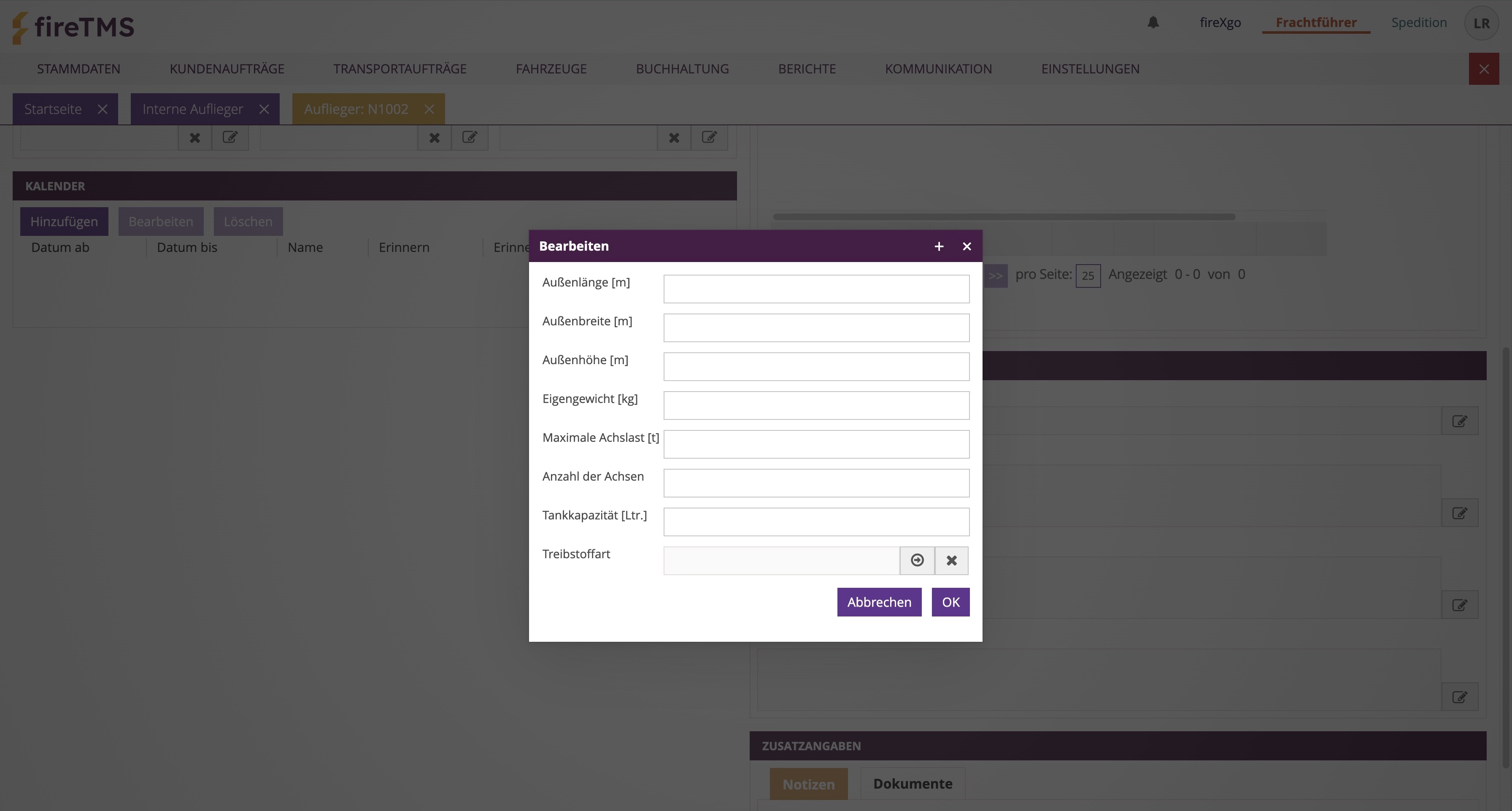Confirm the dialog with OK

point(950,602)
